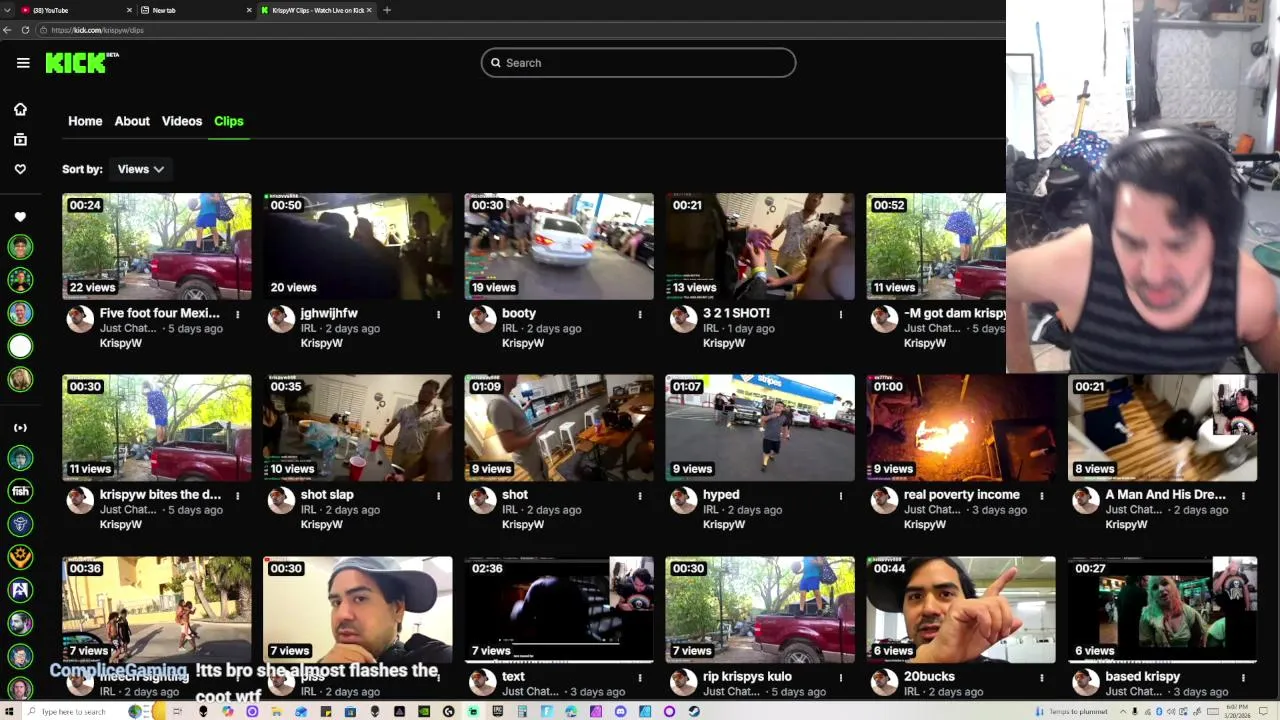The height and width of the screenshot is (720, 1280).
Task: Play the '3 2 1 SHOT!' clip thumbnail
Action: pos(760,246)
